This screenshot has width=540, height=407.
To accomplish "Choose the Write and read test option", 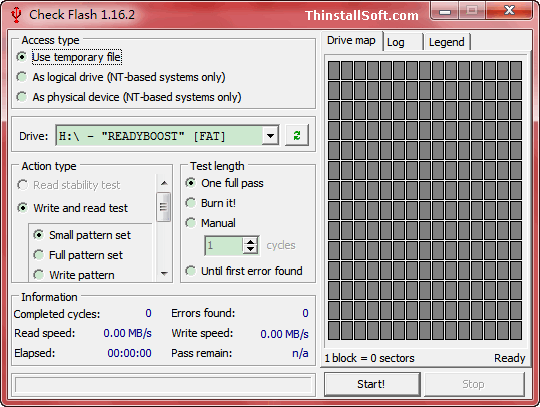I will 73,208.
